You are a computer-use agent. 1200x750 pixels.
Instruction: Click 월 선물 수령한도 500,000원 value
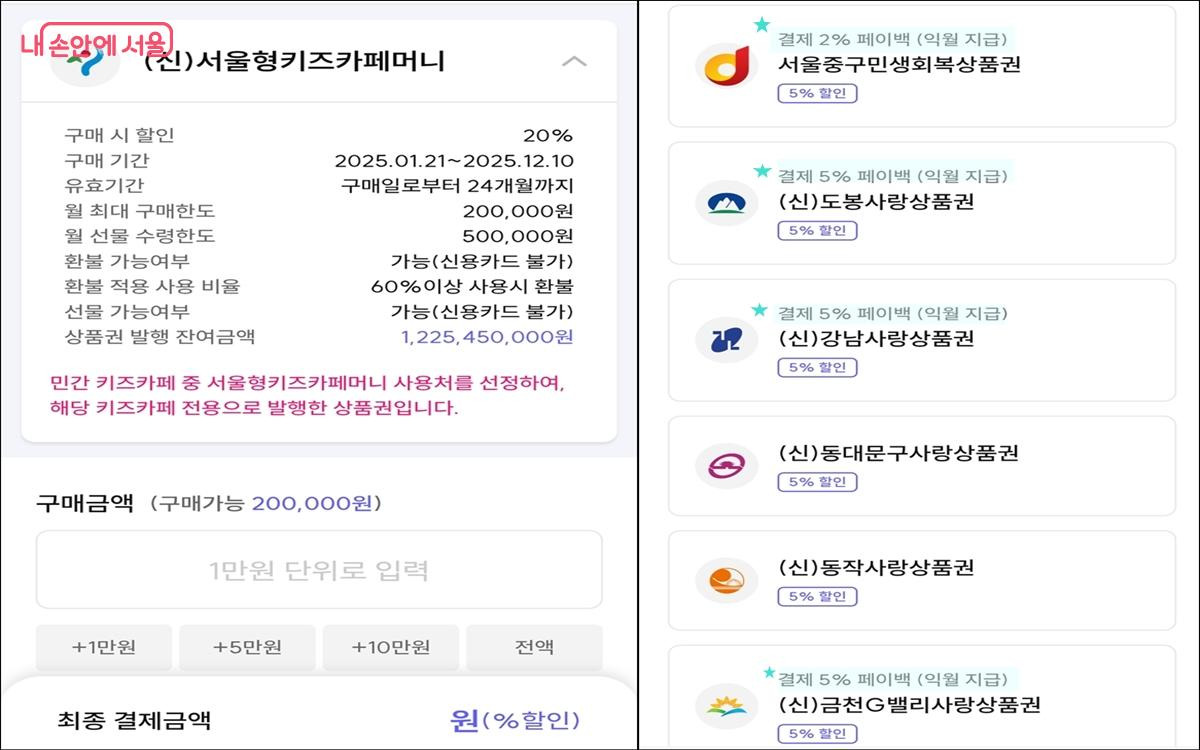[x=518, y=236]
